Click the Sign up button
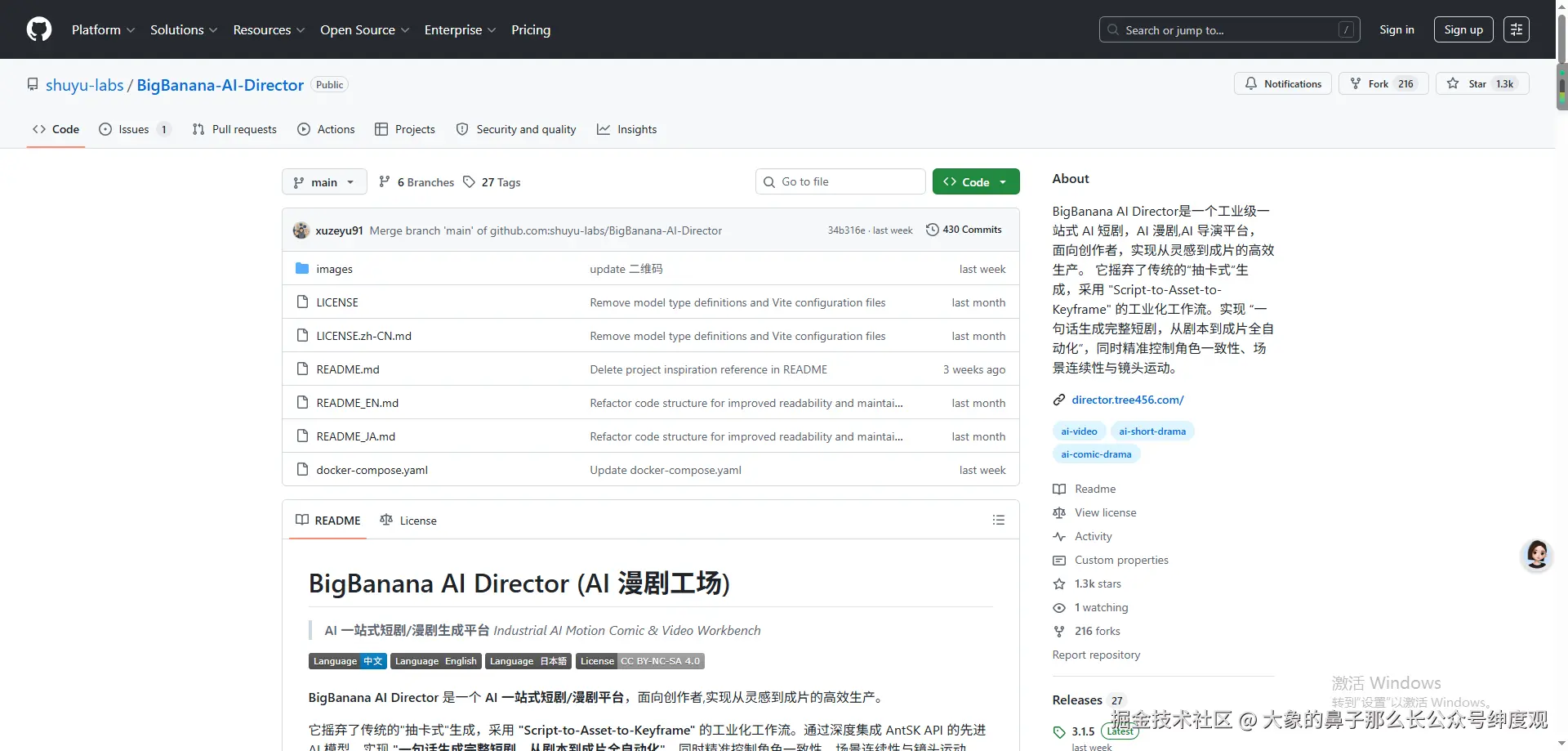Screen dimensions: 1568x751 point(1463,29)
